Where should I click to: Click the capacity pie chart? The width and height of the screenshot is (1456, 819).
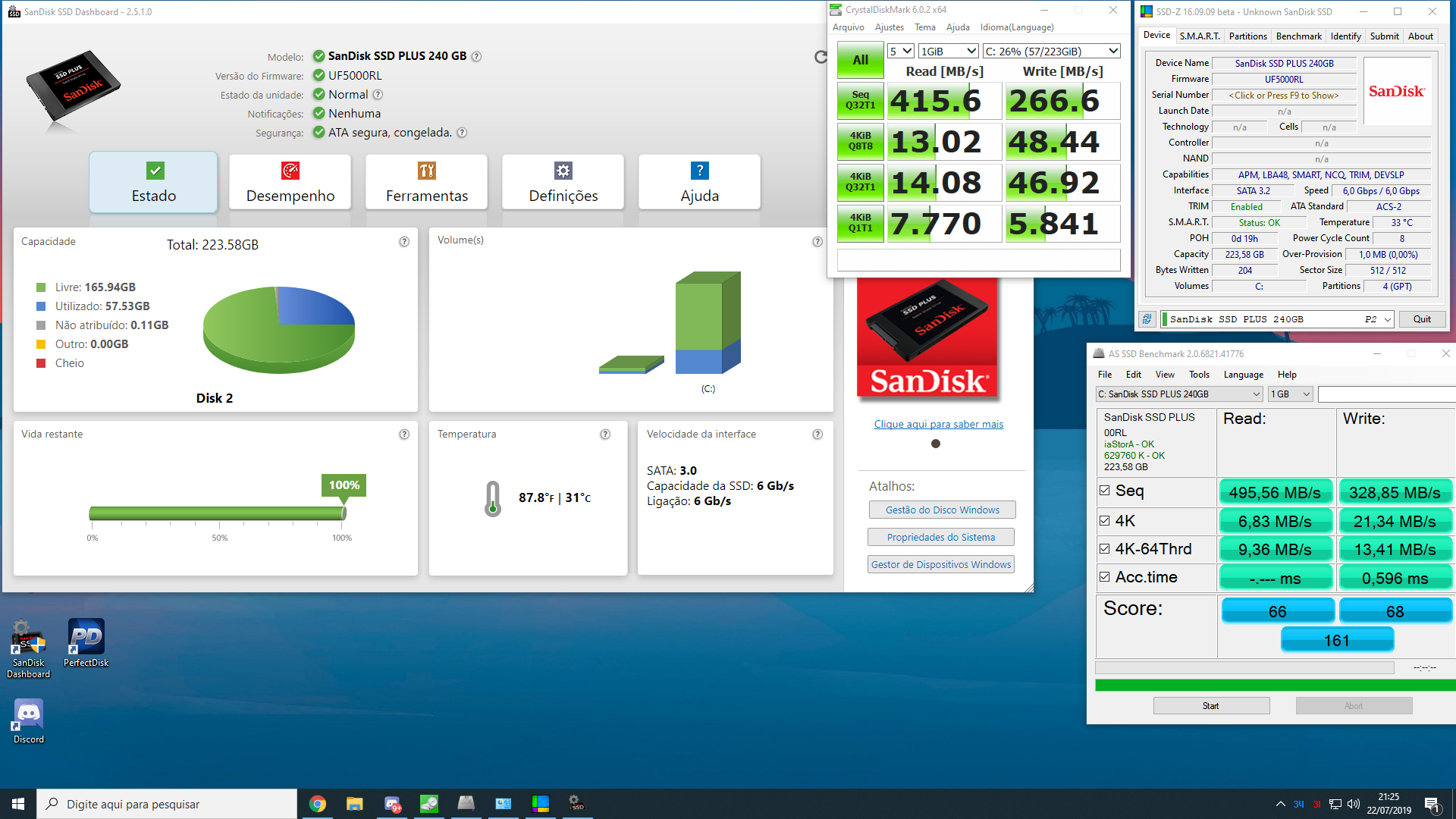coord(279,330)
